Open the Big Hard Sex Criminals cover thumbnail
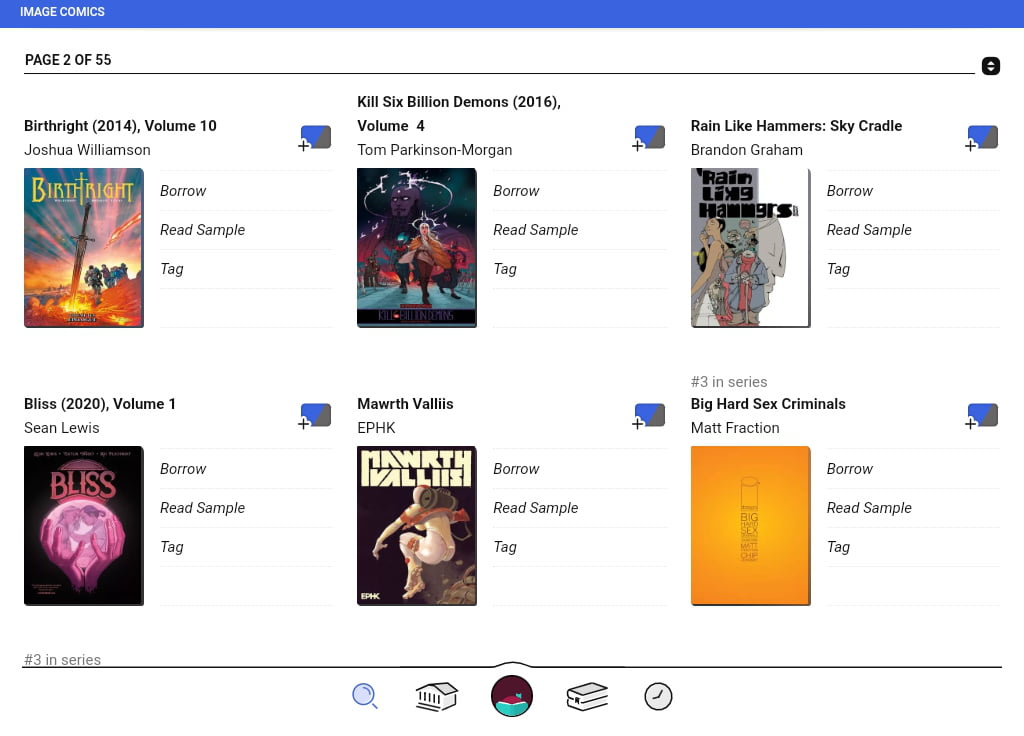The width and height of the screenshot is (1024, 736). (x=750, y=526)
